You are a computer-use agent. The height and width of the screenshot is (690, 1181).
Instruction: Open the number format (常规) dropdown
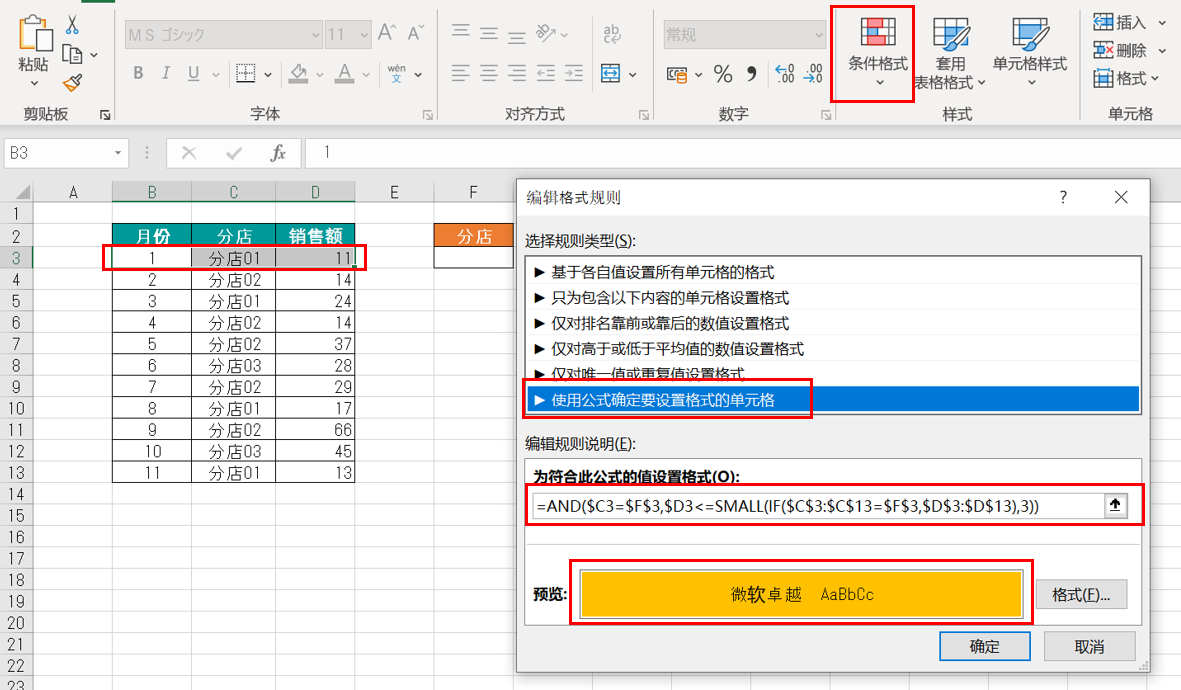818,35
